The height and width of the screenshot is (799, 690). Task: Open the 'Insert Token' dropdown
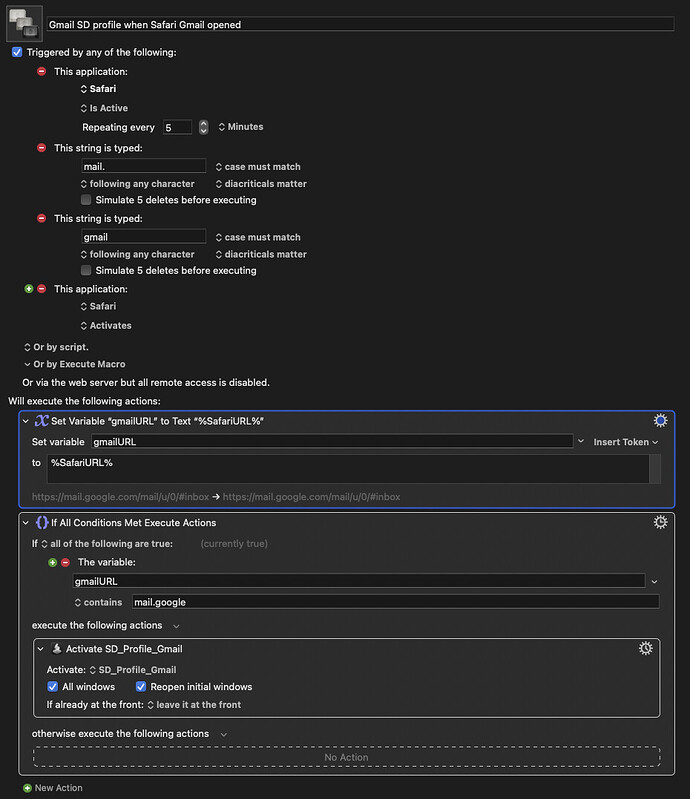(626, 441)
